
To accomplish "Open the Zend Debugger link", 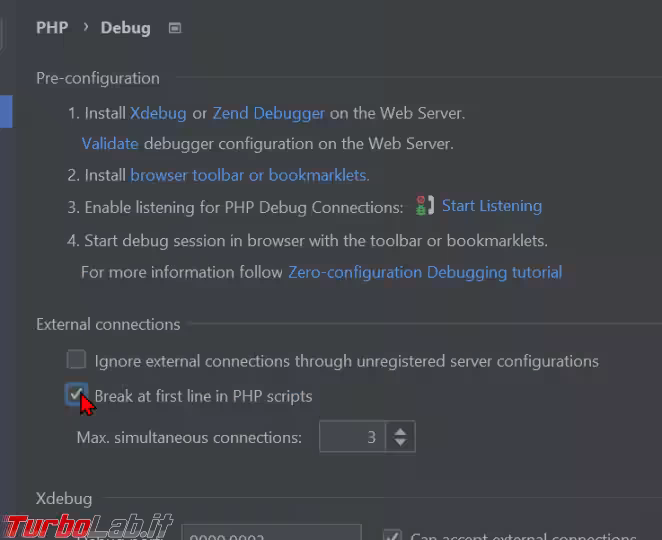I will click(269, 113).
